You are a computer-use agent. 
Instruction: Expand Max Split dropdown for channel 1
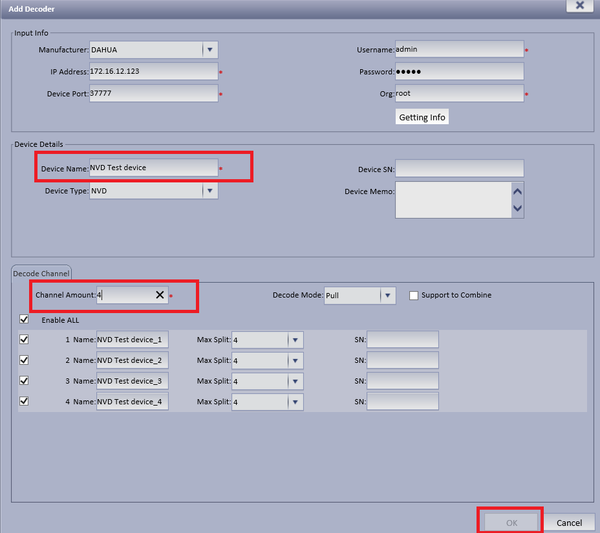point(295,340)
